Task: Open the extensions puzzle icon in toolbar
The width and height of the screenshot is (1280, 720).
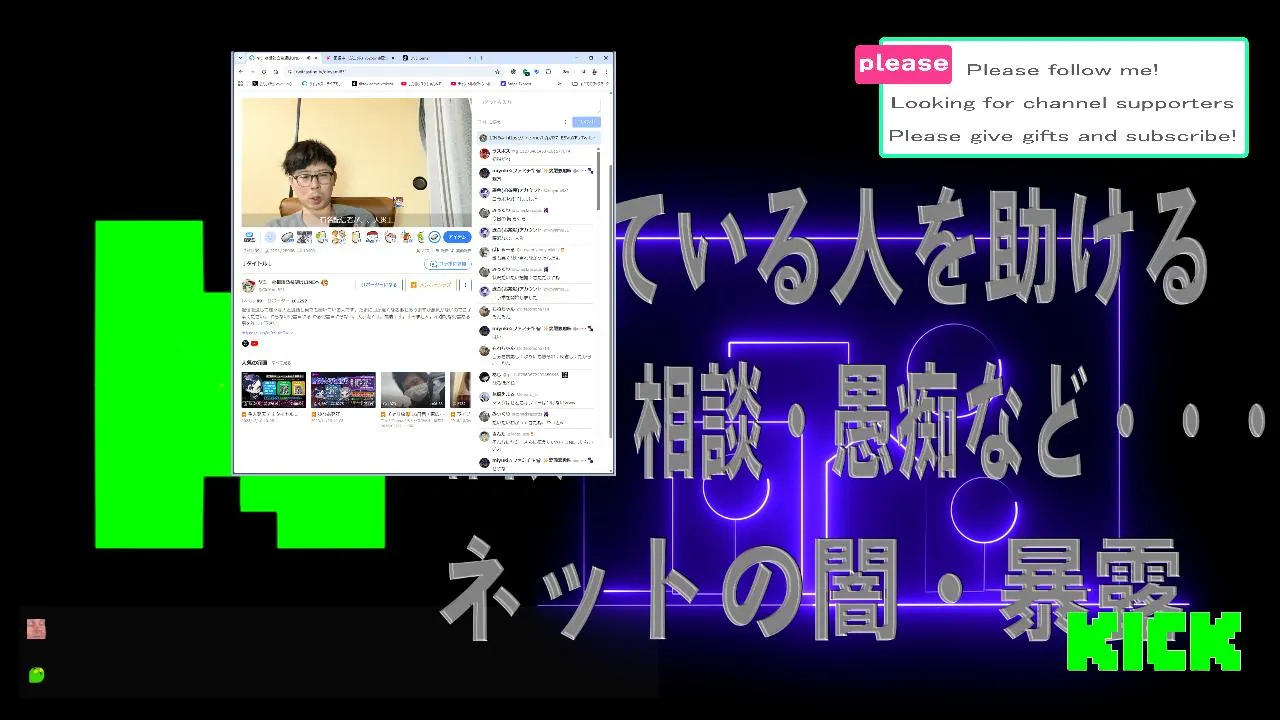Action: [548, 72]
